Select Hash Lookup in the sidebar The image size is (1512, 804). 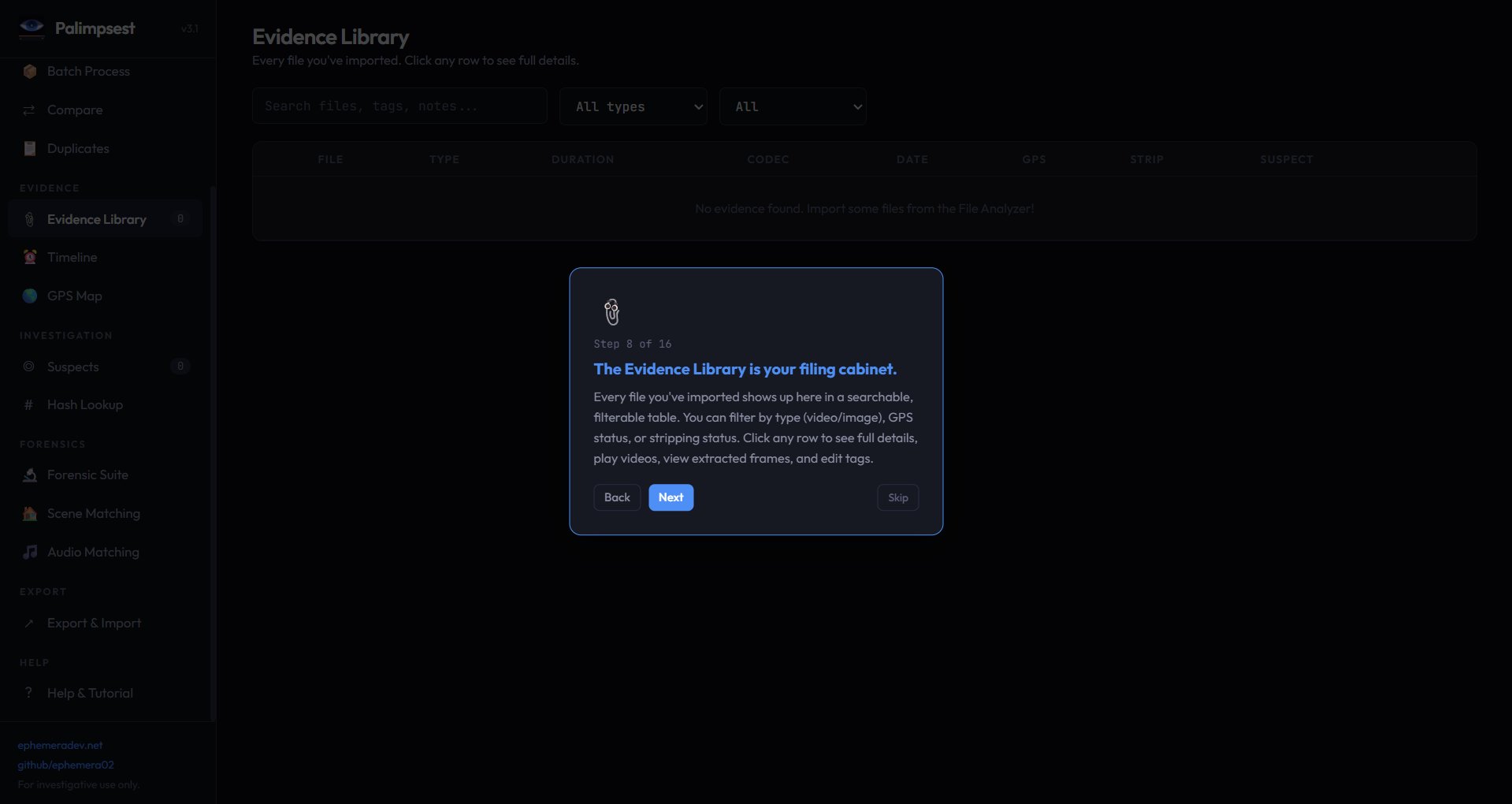click(84, 405)
